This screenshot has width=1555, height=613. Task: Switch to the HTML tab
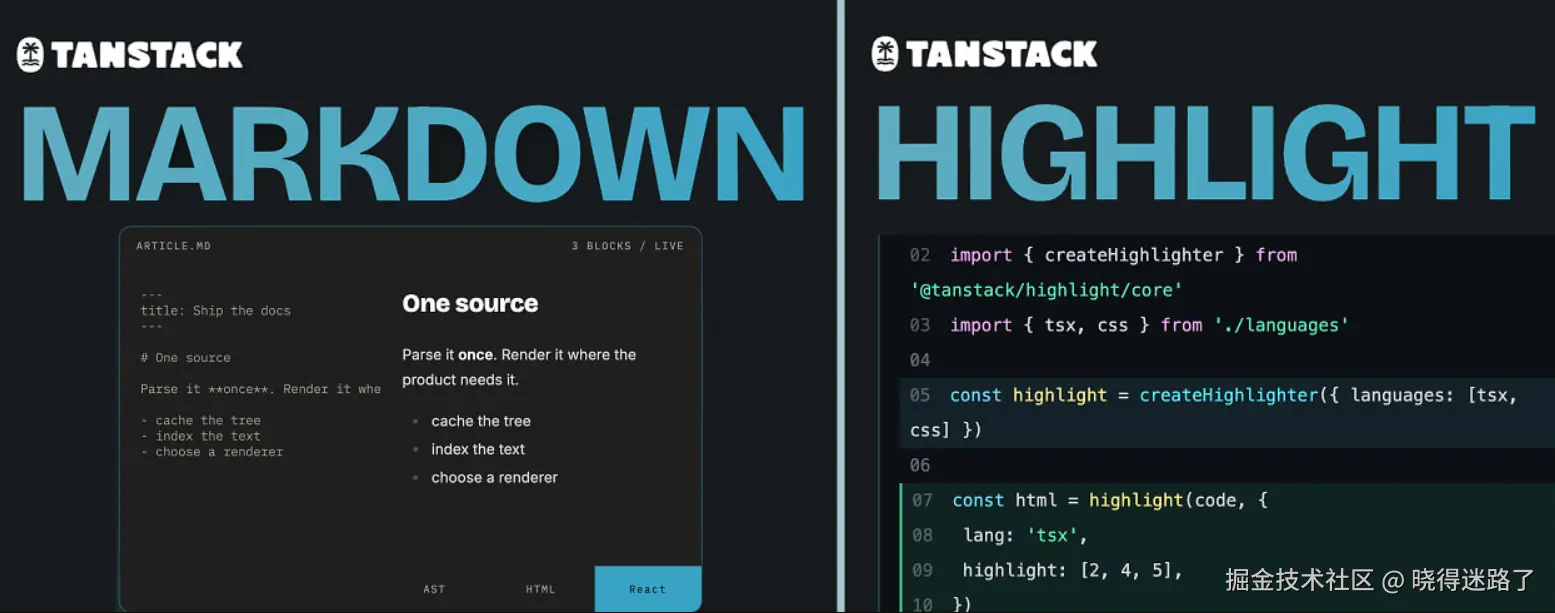click(x=540, y=589)
